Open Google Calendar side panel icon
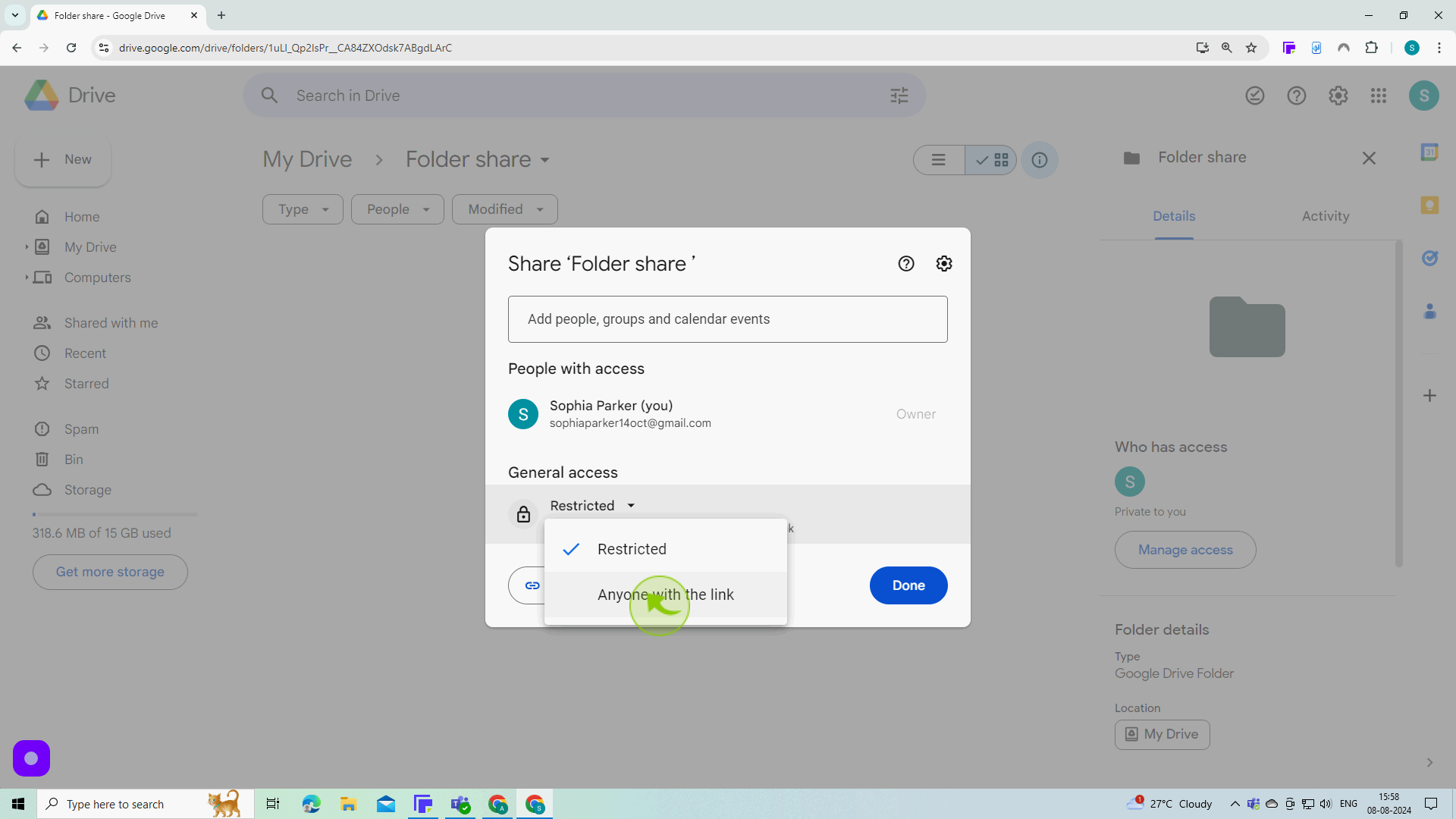Viewport: 1456px width, 819px height. pos(1430,152)
